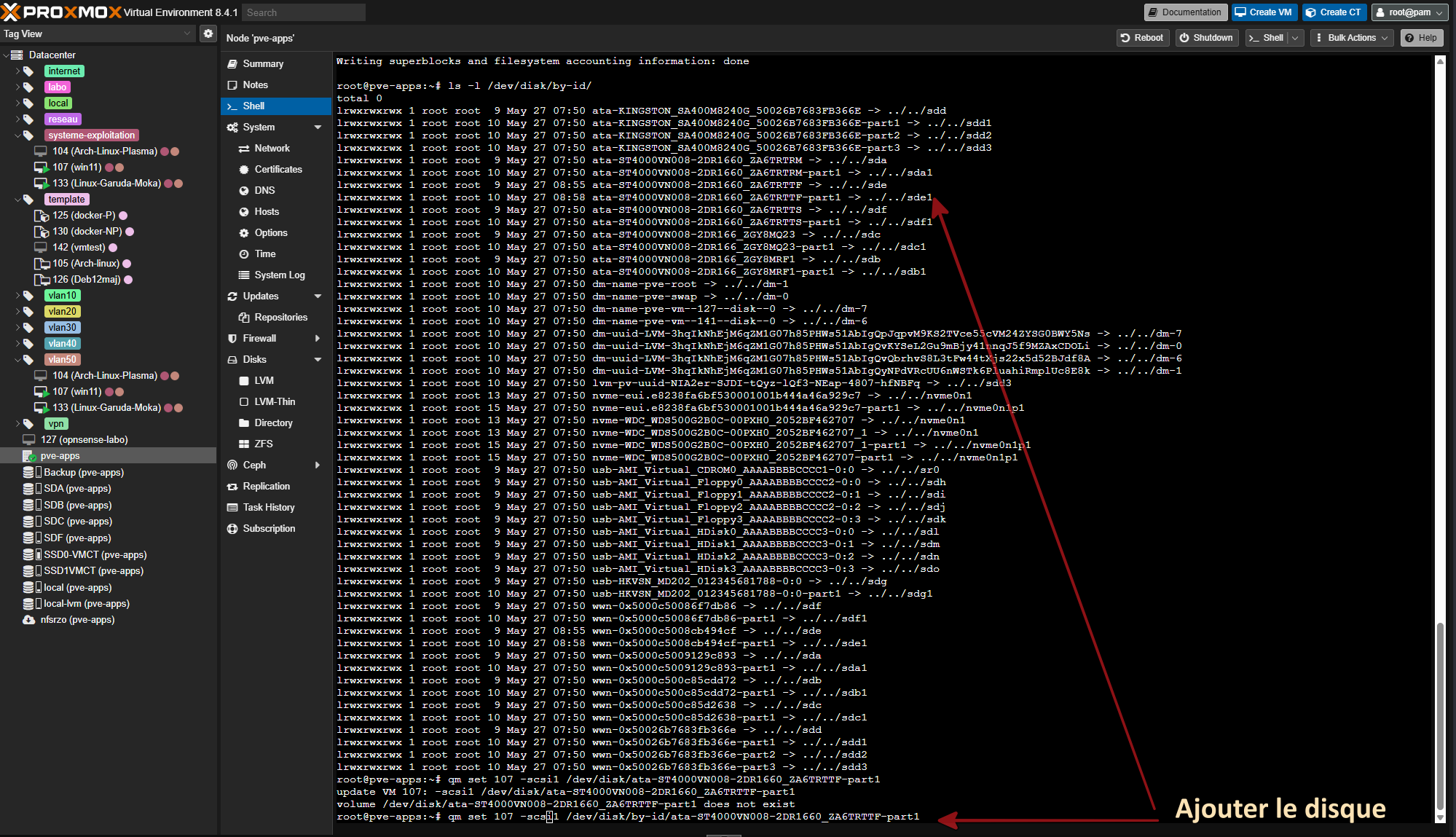The width and height of the screenshot is (1456, 837).
Task: Select the pve-apps node in tree
Action: coord(109,456)
